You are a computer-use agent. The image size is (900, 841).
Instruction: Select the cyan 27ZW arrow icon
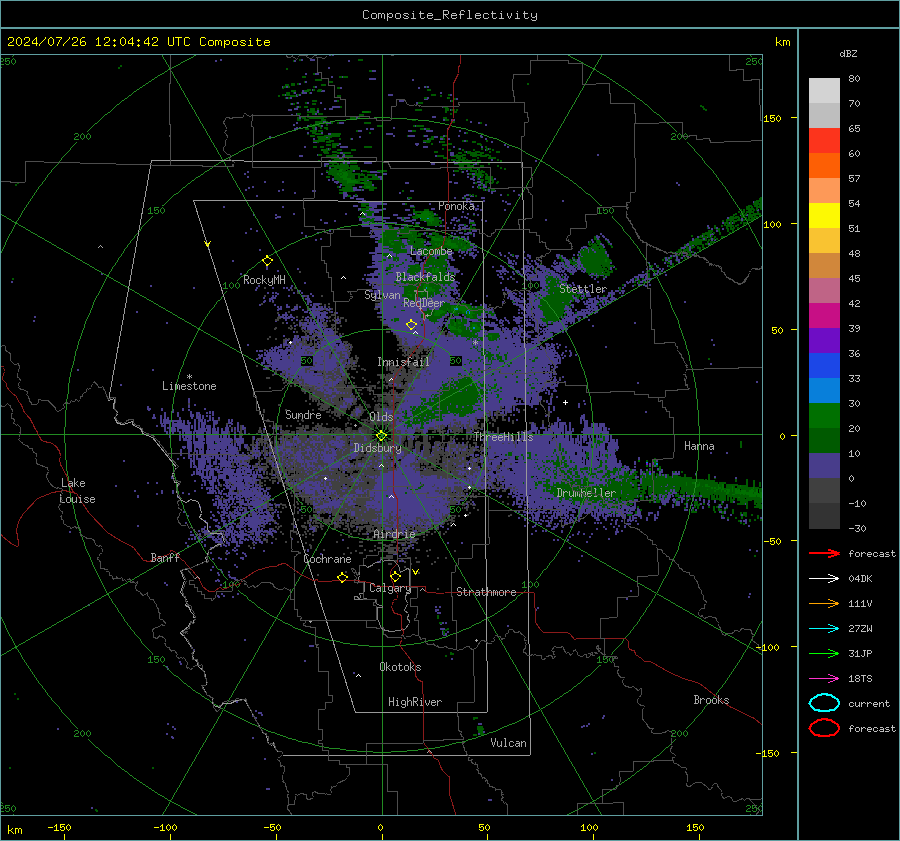pos(824,629)
